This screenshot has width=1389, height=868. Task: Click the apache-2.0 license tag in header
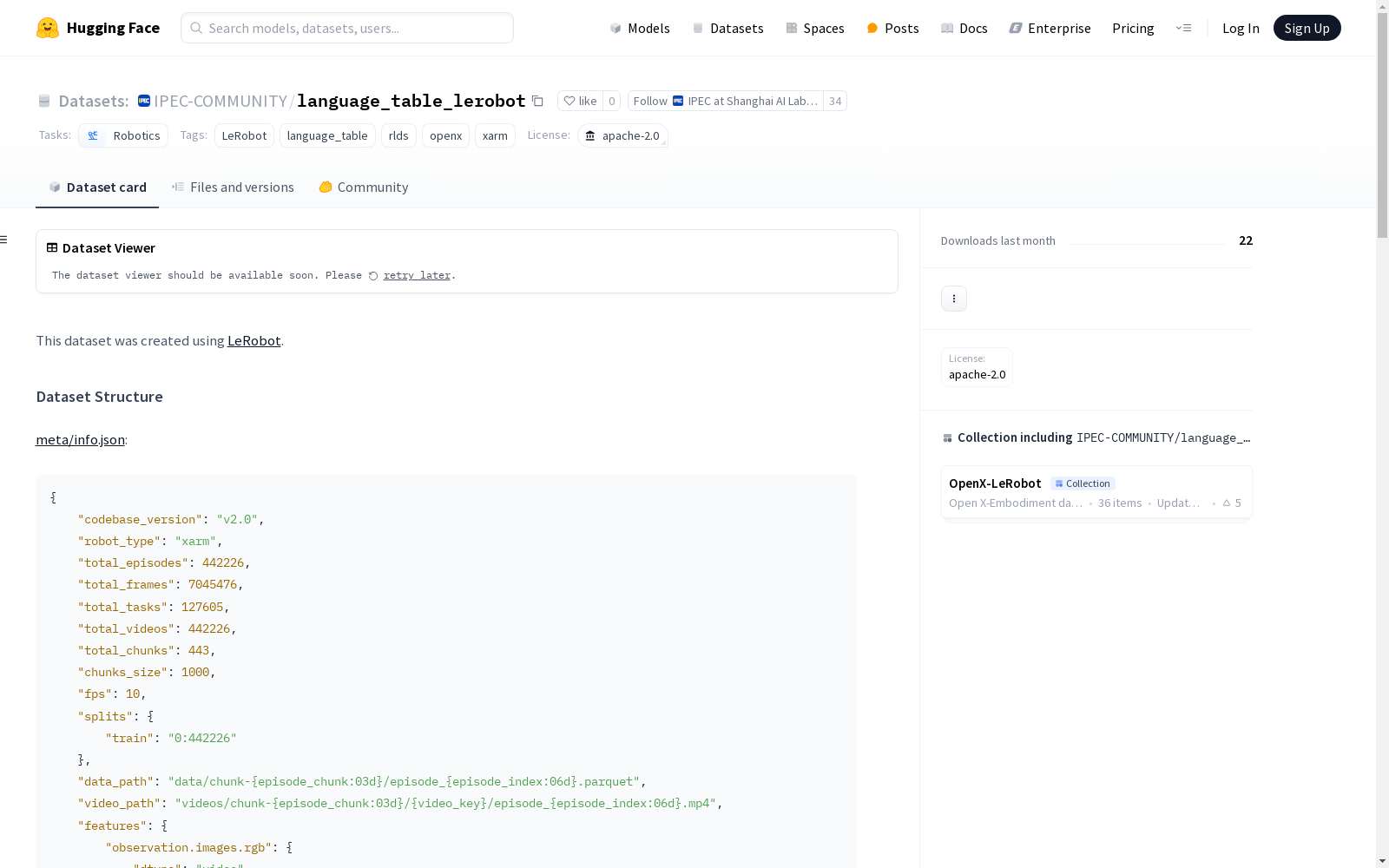(622, 135)
